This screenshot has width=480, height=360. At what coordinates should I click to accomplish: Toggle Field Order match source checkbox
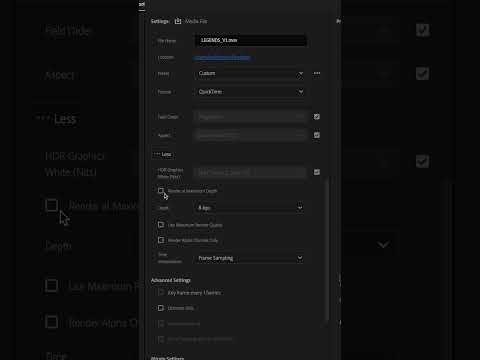[317, 117]
